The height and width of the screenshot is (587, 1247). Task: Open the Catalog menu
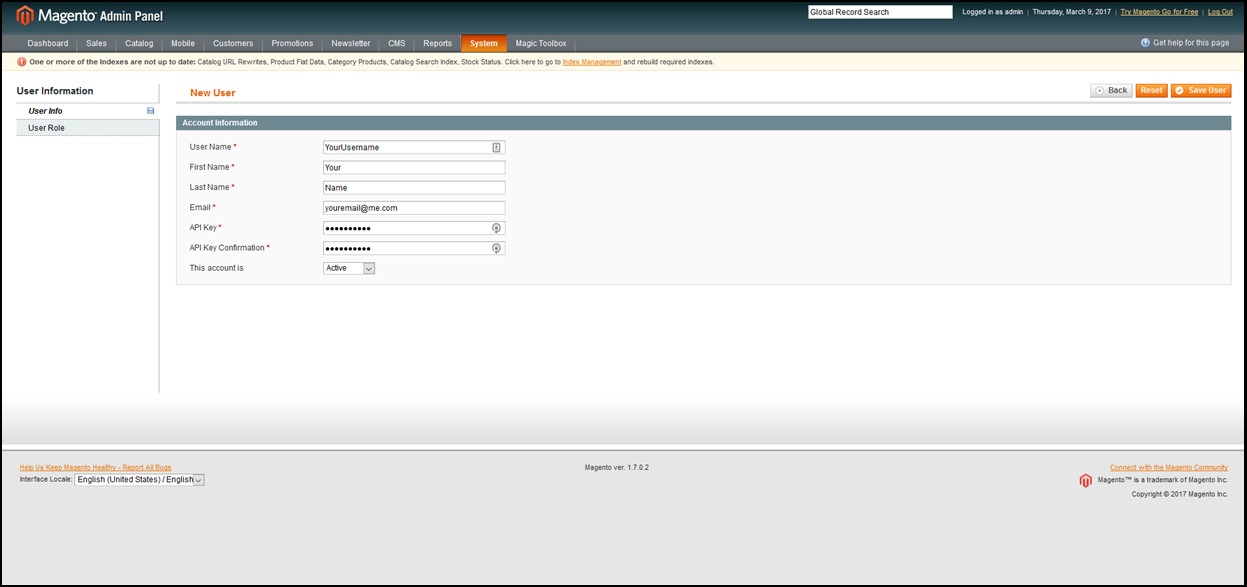pyautogui.click(x=139, y=43)
